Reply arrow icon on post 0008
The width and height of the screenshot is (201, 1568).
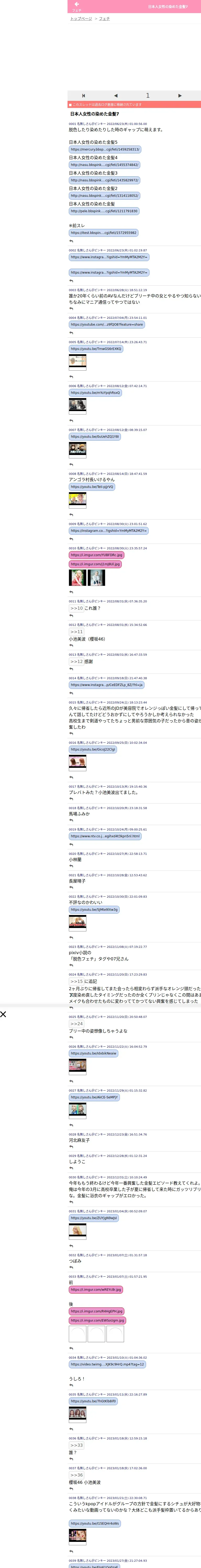point(71,514)
